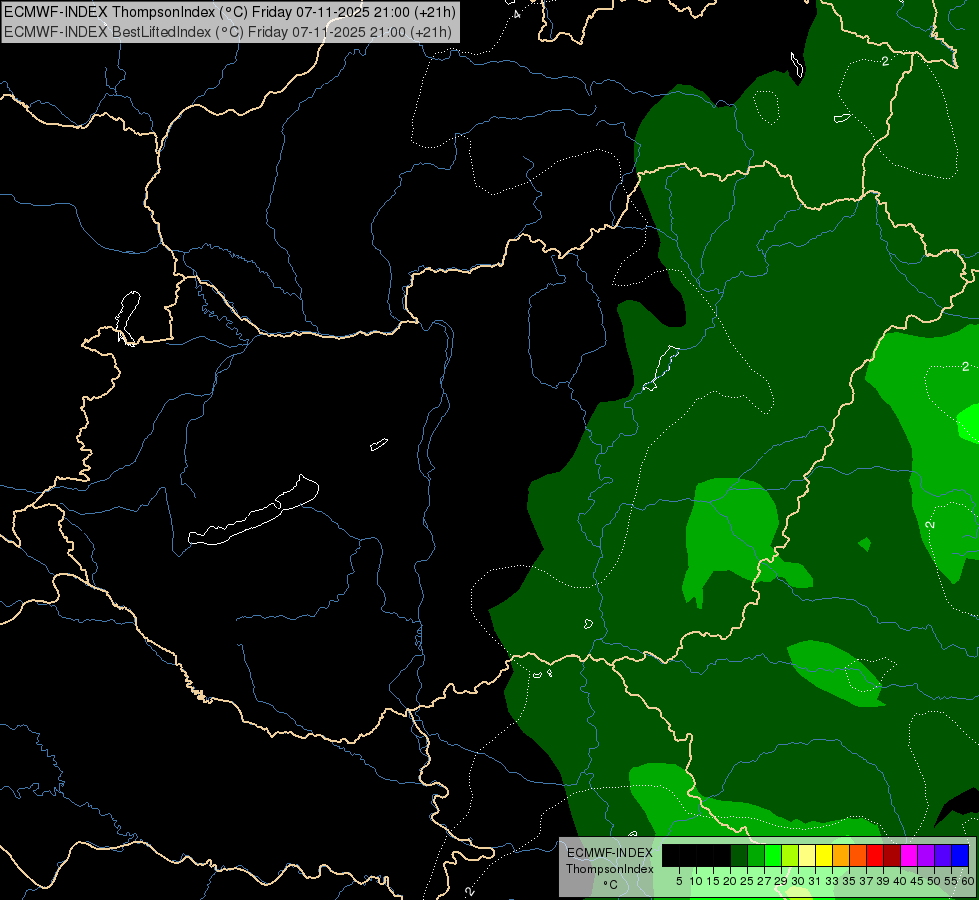Click the ThompsonIndex title line at top

[x=230, y=11]
